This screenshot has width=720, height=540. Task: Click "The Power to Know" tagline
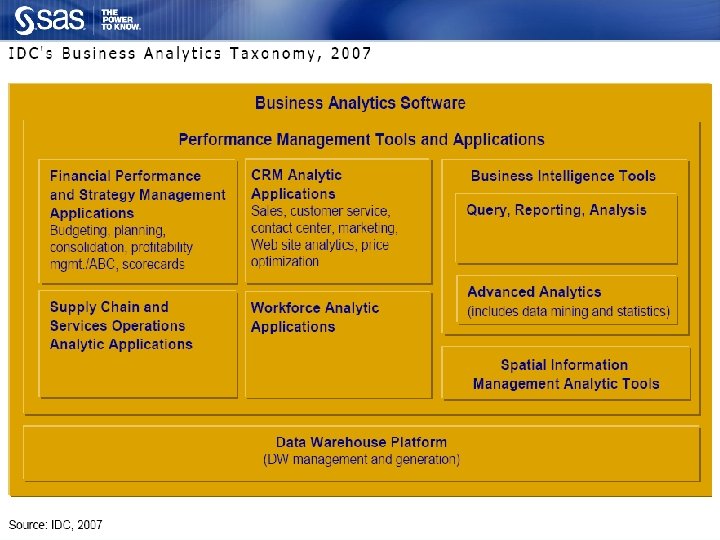(119, 19)
